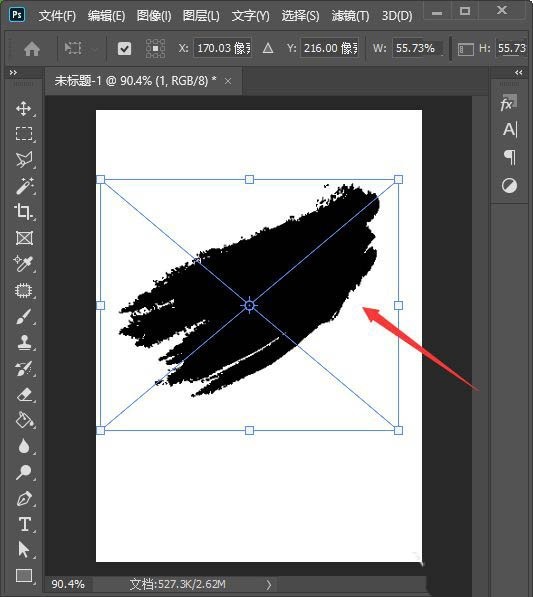533x597 pixels.
Task: Toggle the reference point checkbox
Action: pos(124,48)
